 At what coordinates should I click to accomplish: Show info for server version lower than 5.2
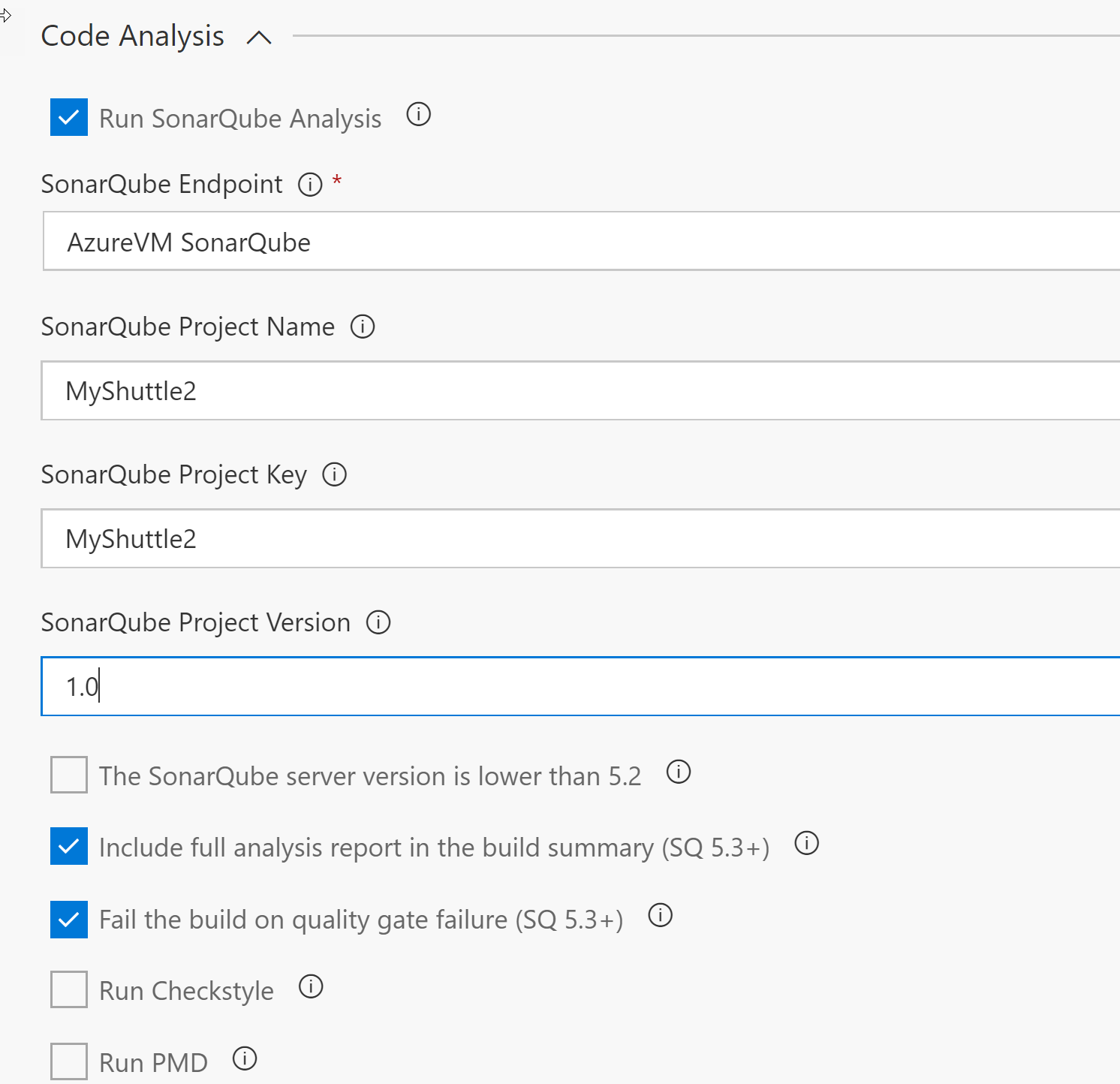pyautogui.click(x=679, y=772)
